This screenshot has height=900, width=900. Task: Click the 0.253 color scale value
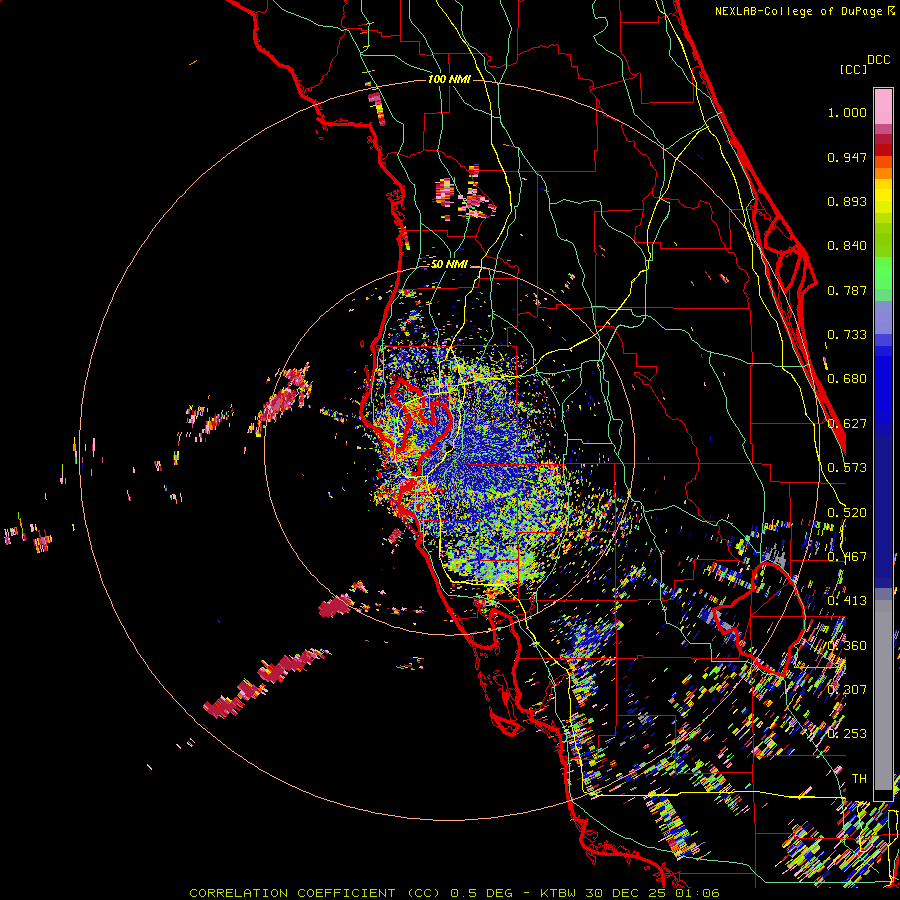pyautogui.click(x=847, y=734)
